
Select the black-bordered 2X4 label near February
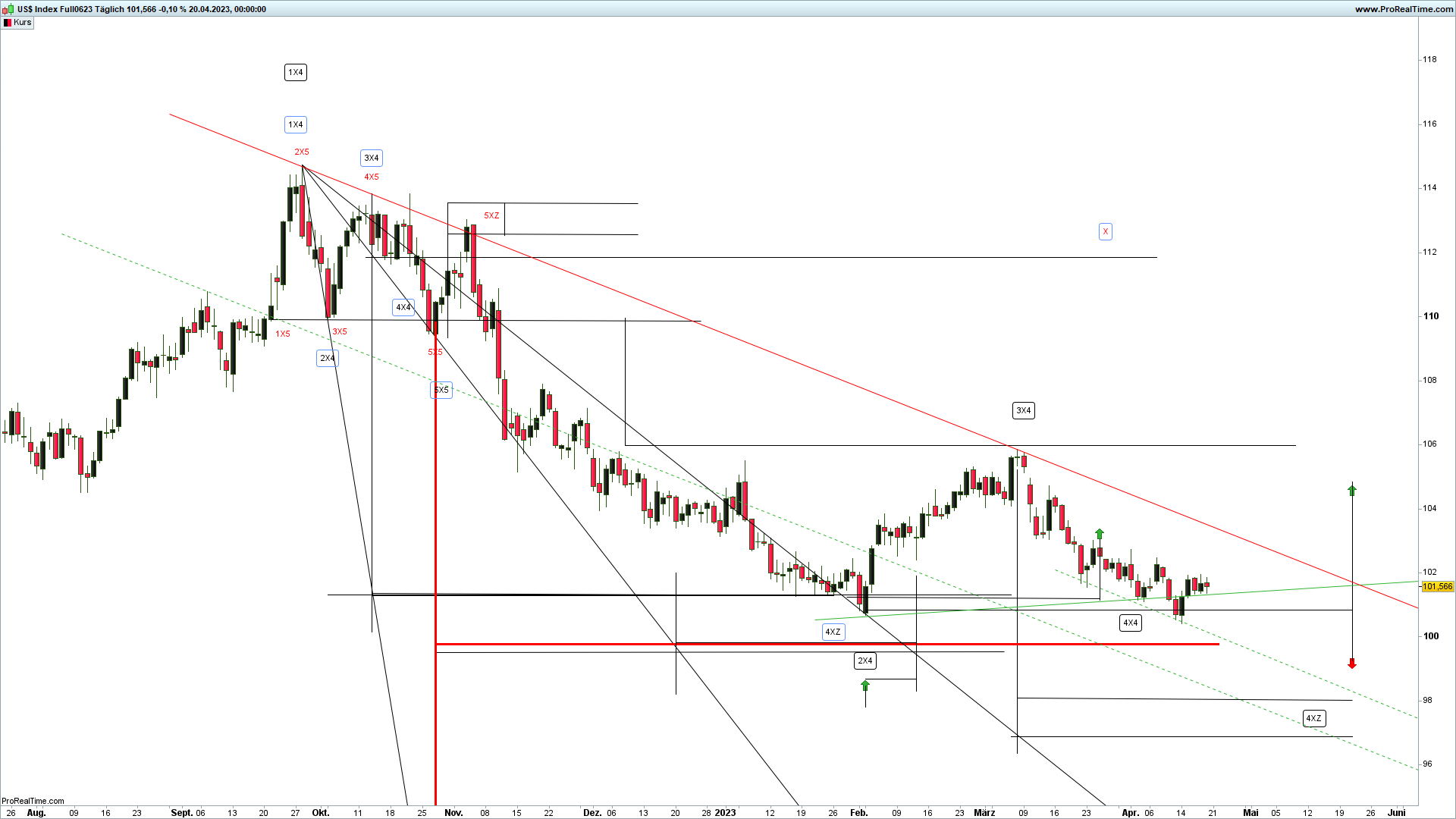[x=865, y=661]
